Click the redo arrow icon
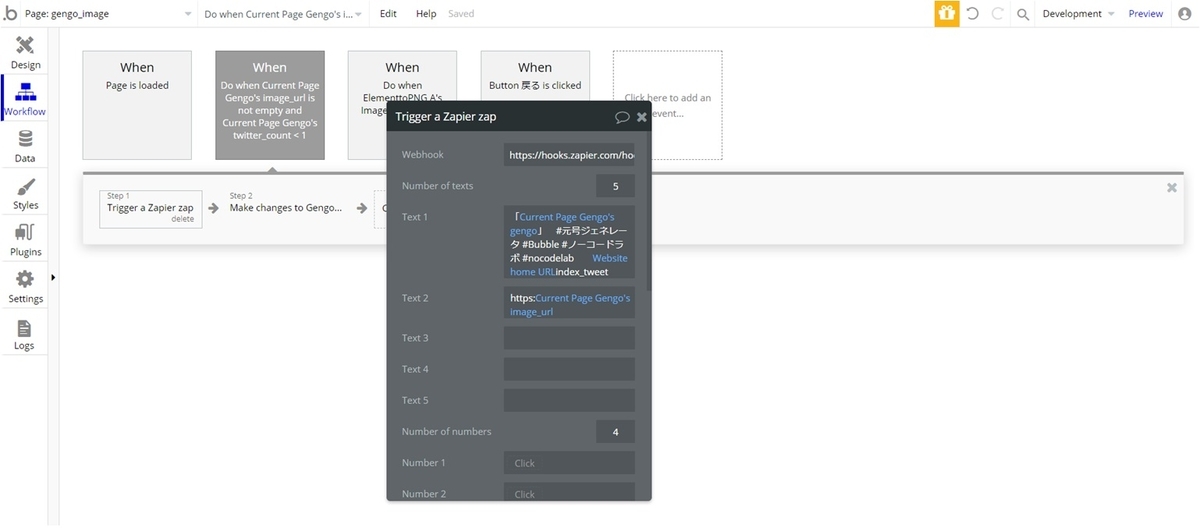 click(997, 14)
